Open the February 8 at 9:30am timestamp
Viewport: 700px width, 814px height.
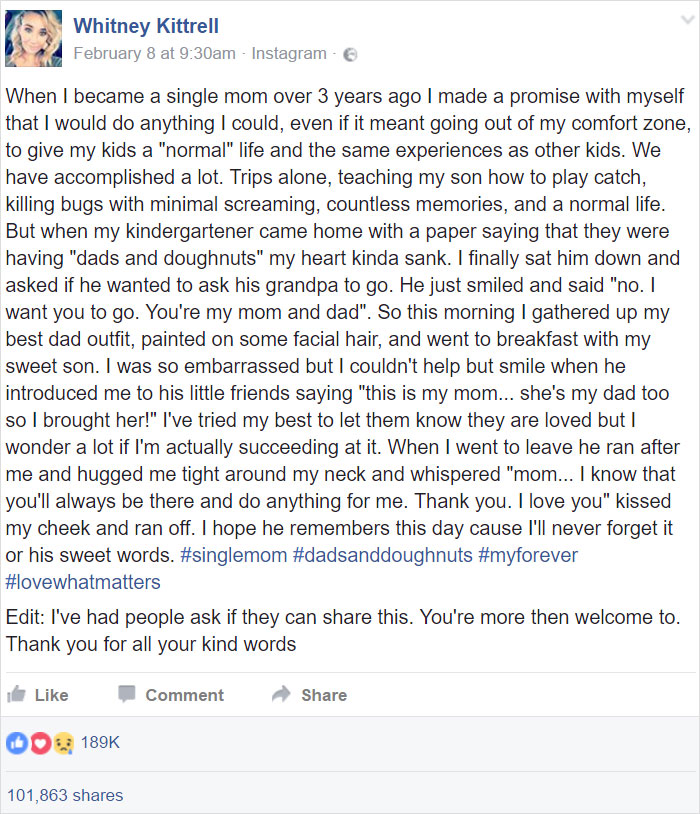click(x=154, y=53)
